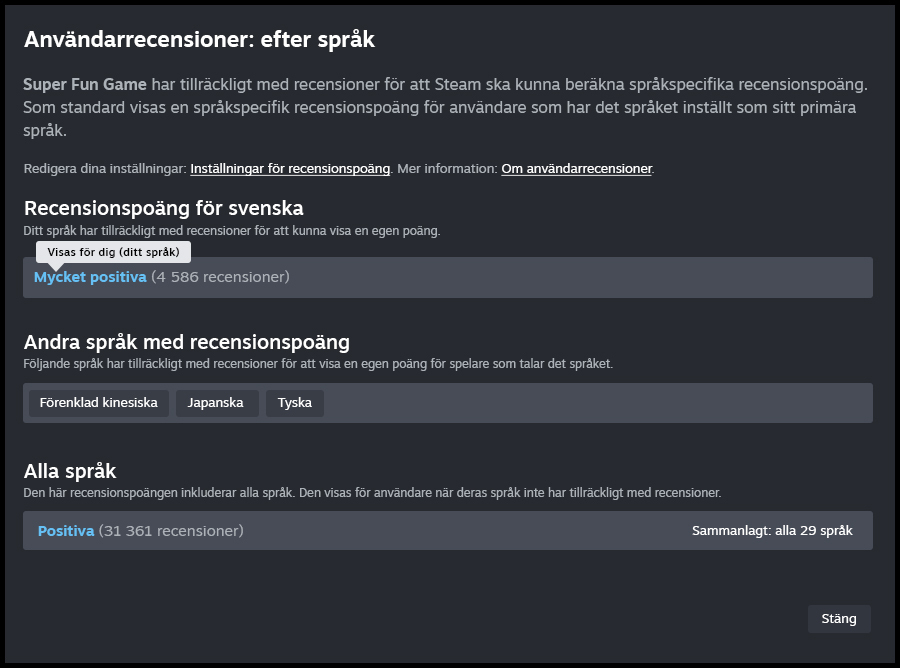
Task: Click the Redigera dina inställningar text
Action: [x=105, y=169]
